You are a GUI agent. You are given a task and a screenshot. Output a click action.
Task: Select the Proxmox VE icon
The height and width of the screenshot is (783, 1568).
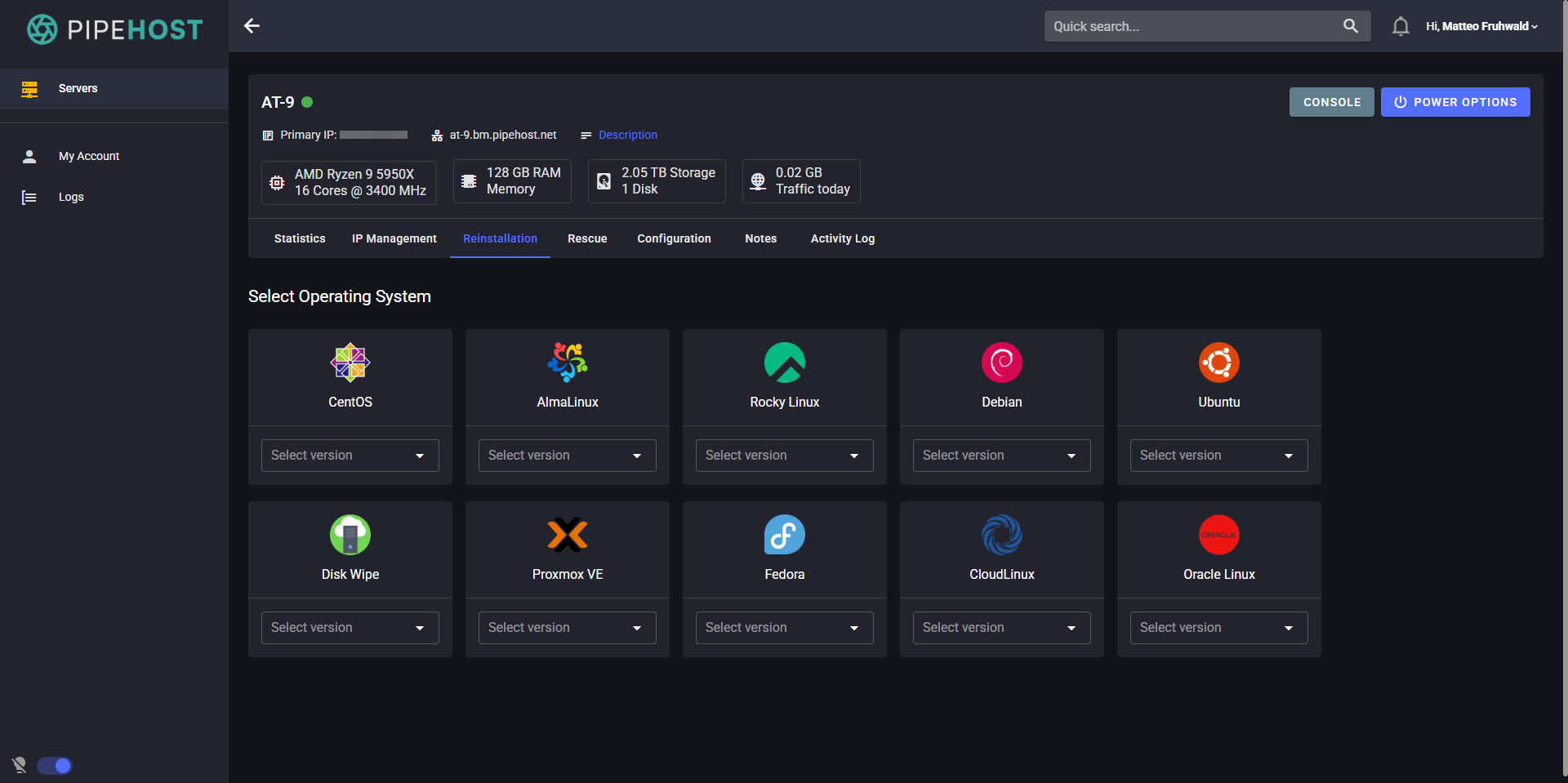tap(567, 535)
